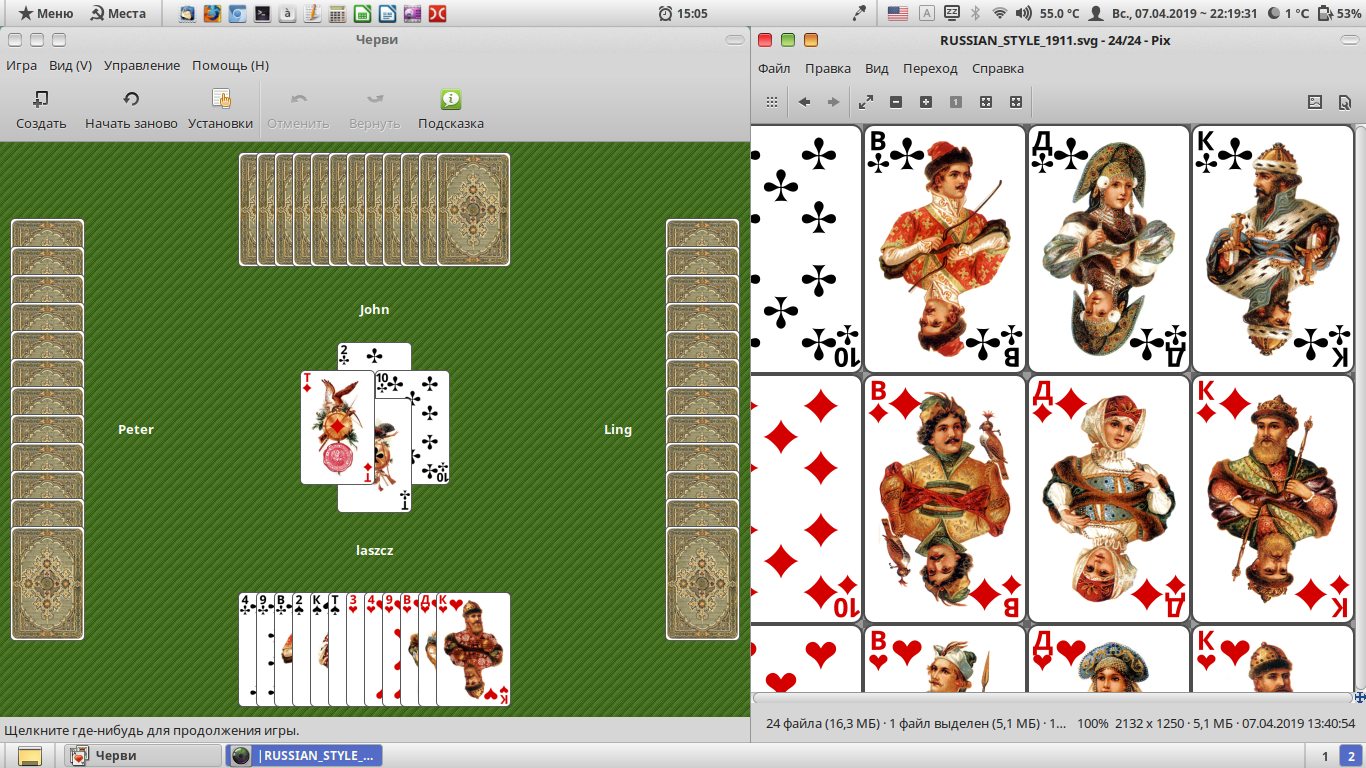1366x768 pixels.
Task: Play the 9 of clubs from hand
Action: pyautogui.click(x=265, y=649)
